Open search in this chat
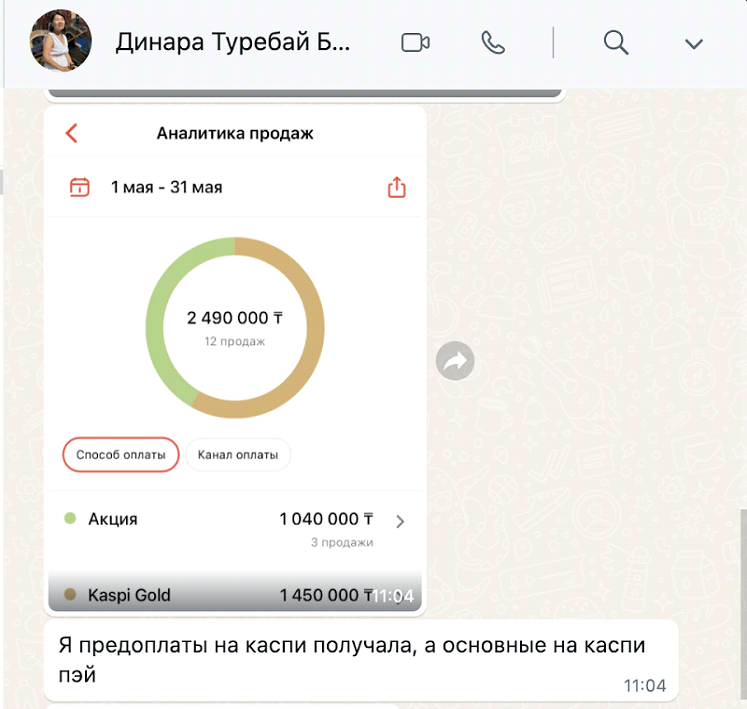Screen dimensions: 747x709 click(616, 42)
